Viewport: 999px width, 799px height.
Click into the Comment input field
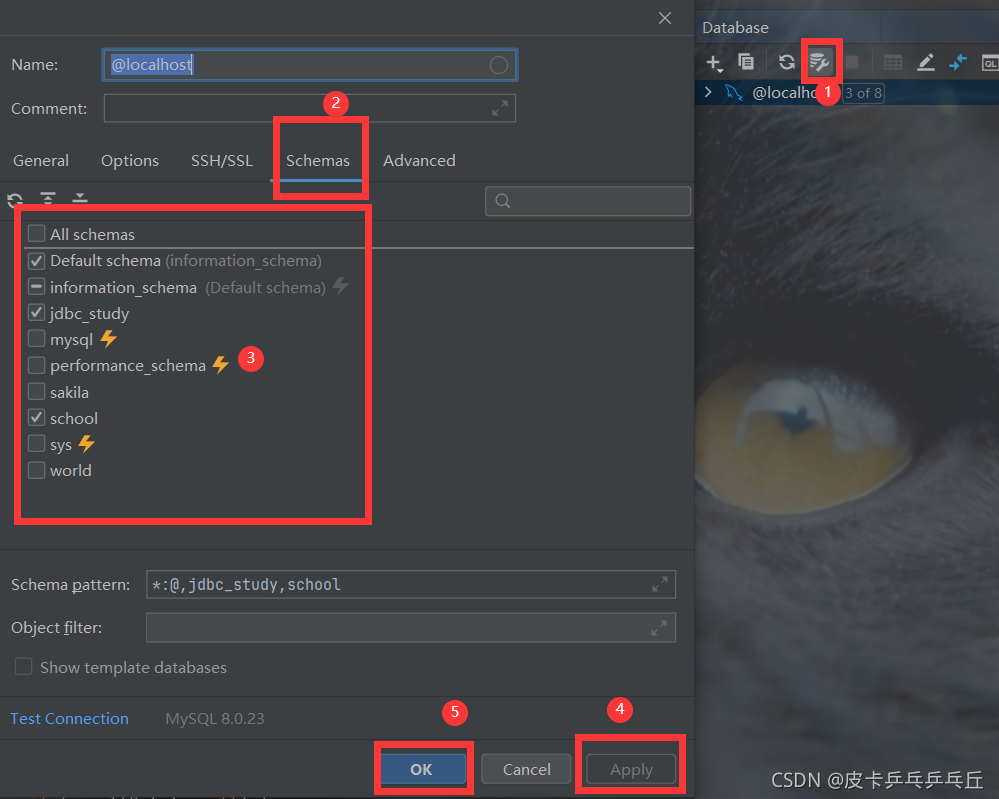coord(310,108)
